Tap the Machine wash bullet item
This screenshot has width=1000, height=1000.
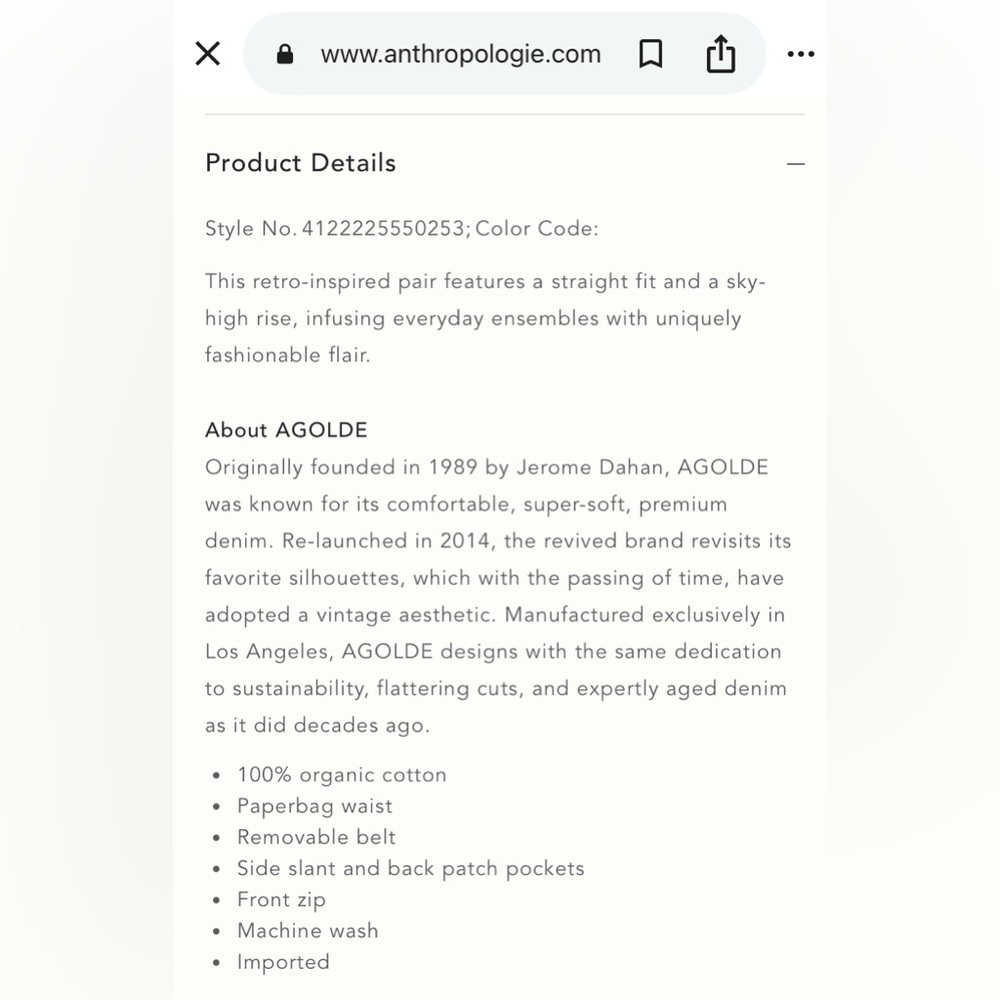point(307,930)
